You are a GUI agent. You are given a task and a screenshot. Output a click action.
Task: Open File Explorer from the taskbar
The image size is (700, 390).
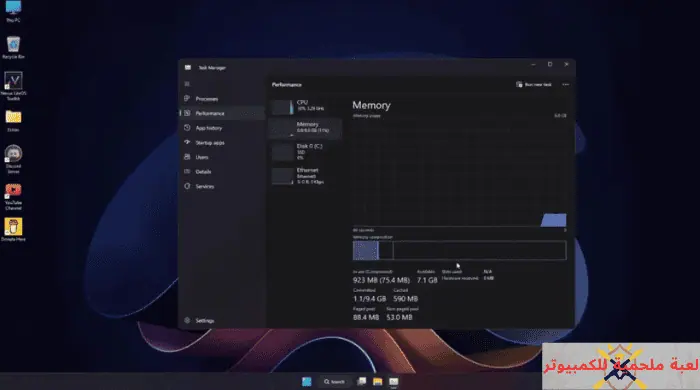tap(378, 382)
